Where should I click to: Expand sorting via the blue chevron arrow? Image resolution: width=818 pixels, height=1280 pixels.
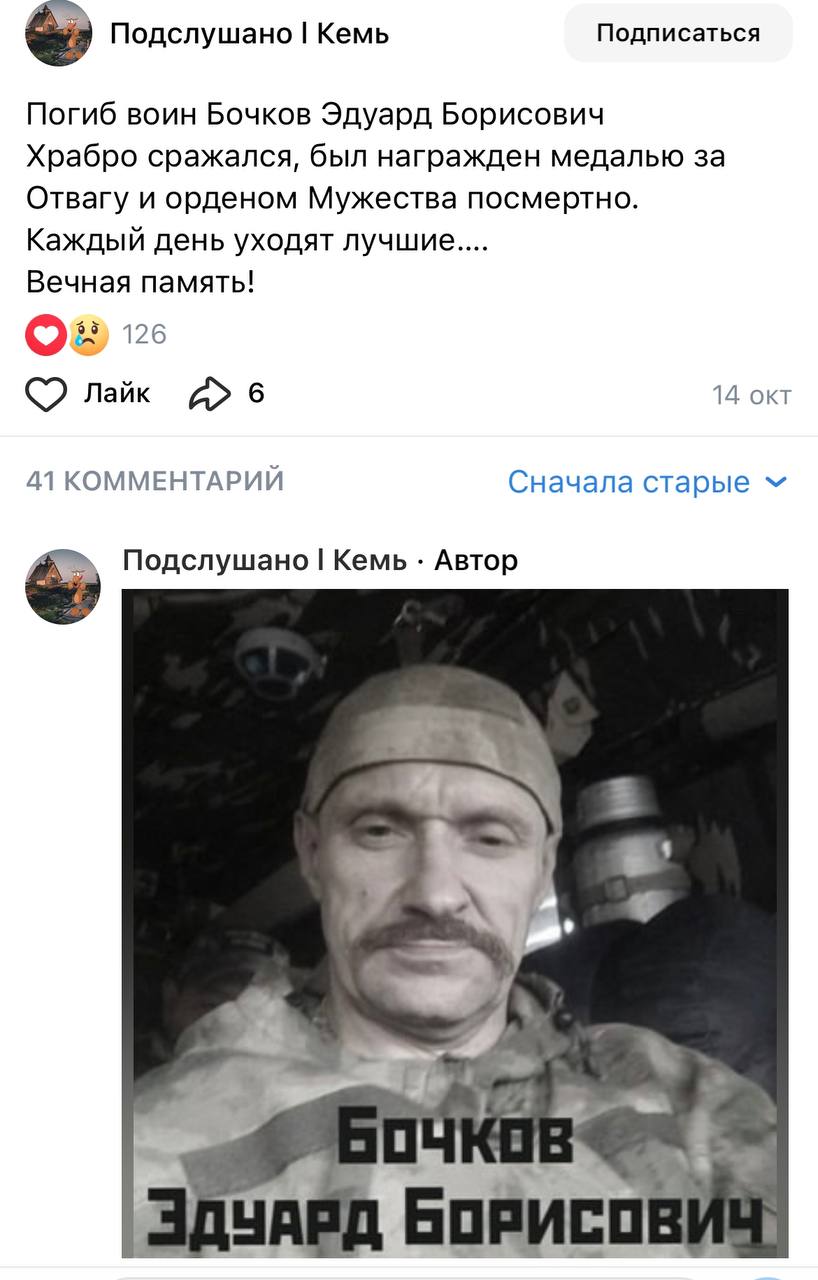pyautogui.click(x=776, y=482)
